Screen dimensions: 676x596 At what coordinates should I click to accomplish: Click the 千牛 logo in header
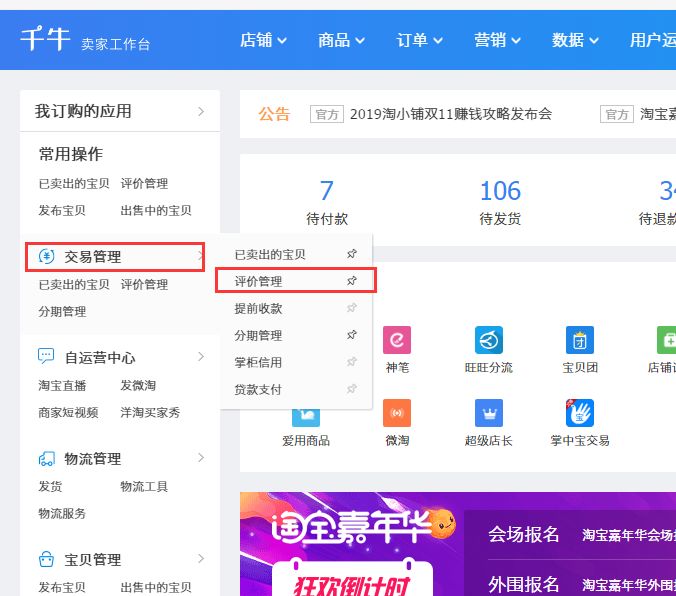pos(45,39)
